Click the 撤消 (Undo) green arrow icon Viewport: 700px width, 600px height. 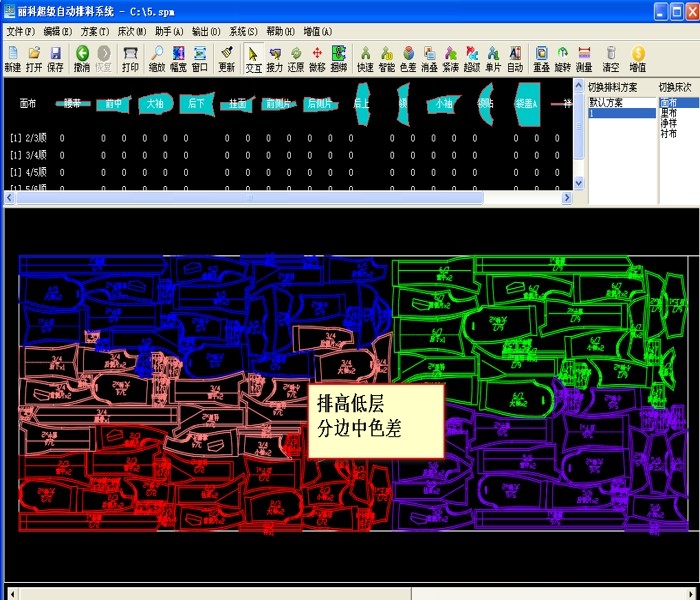(x=82, y=58)
